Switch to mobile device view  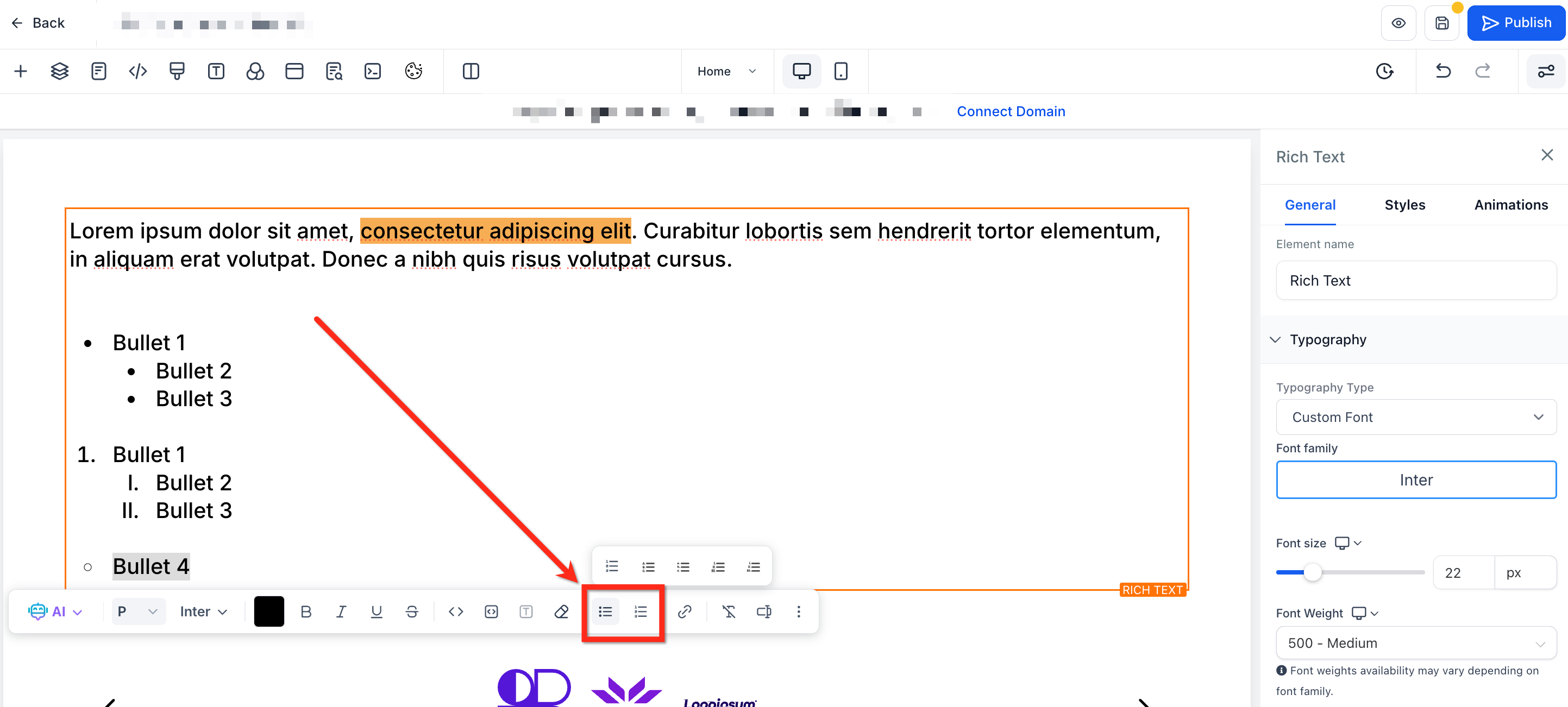[841, 71]
